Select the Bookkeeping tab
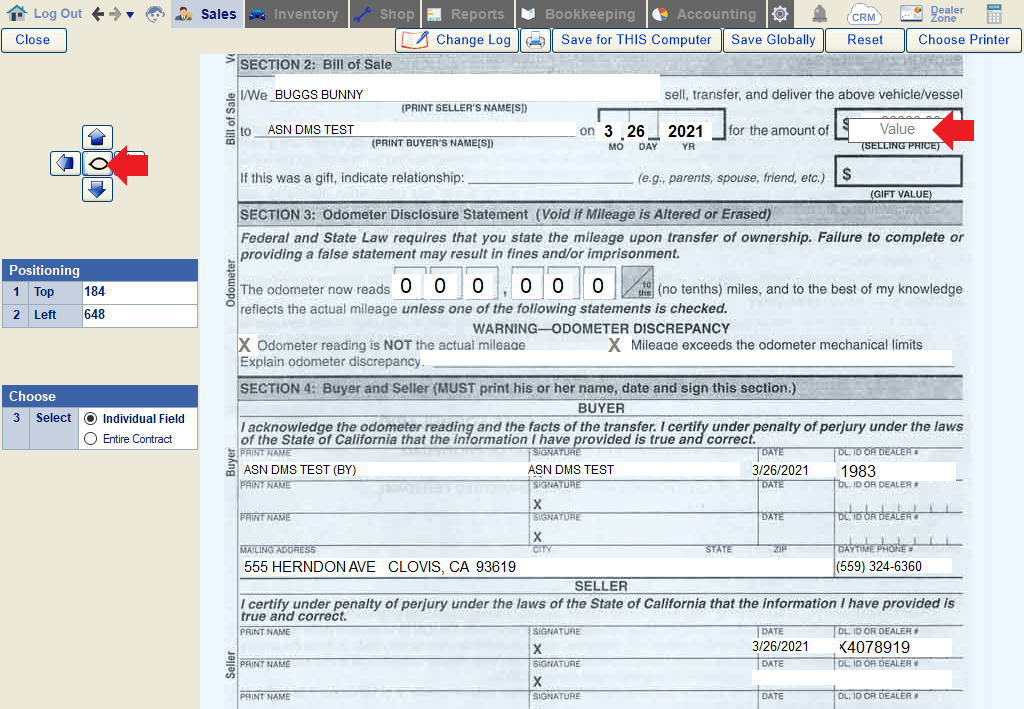 581,14
